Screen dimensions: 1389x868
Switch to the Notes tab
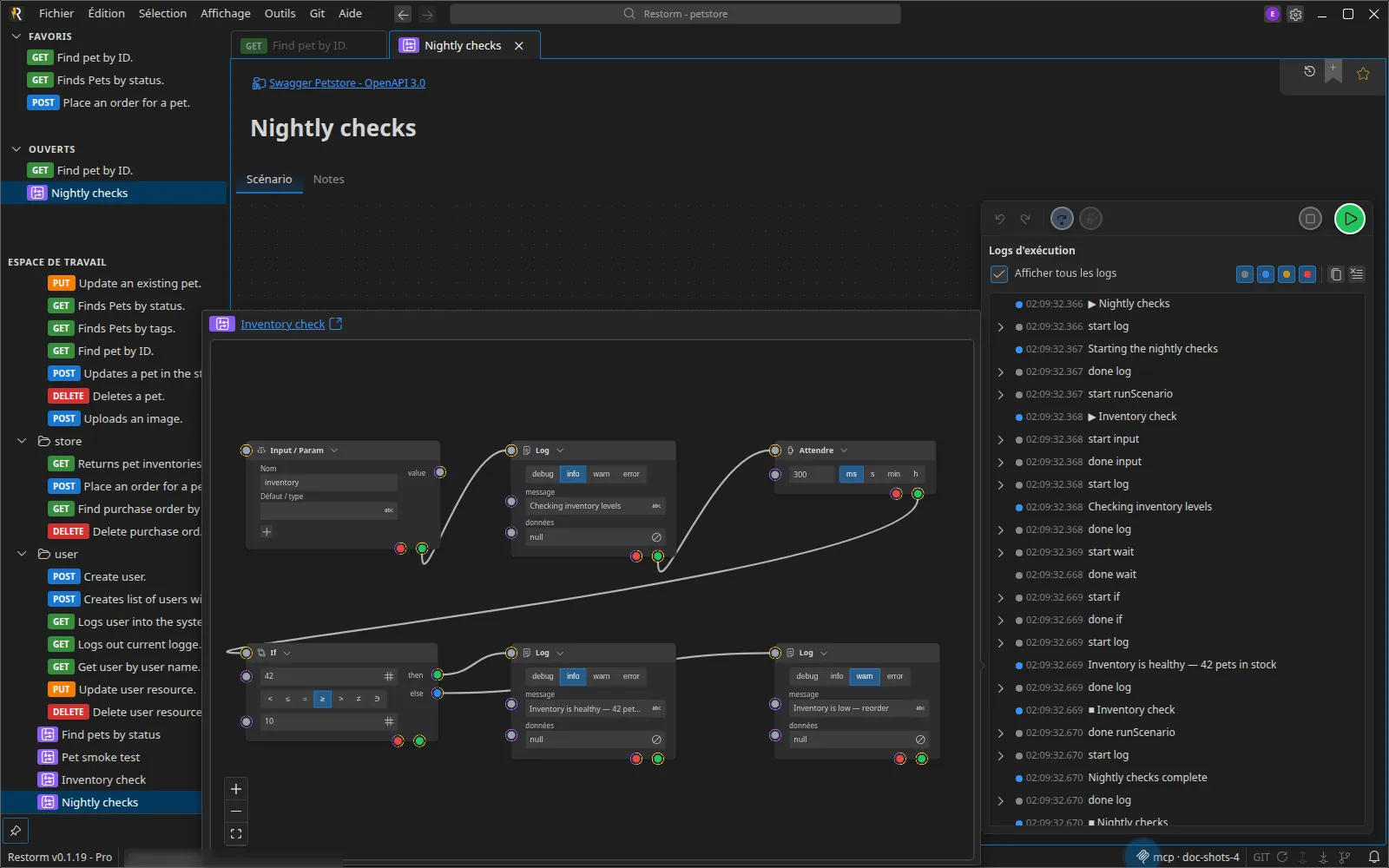click(328, 179)
